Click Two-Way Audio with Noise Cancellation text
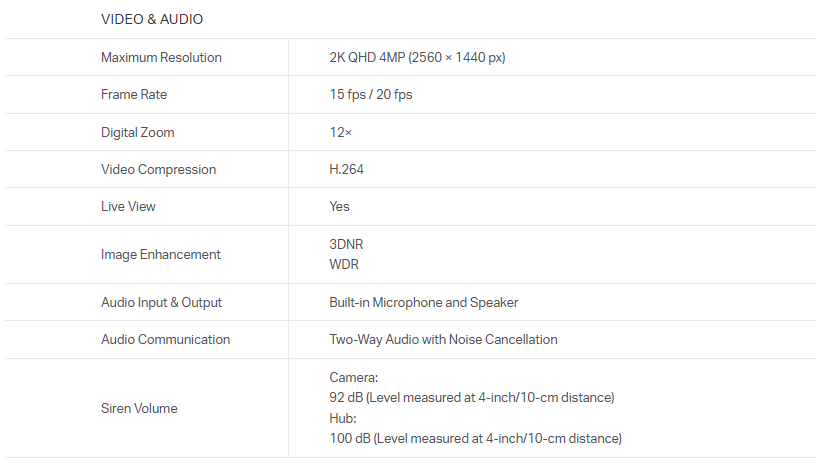 point(443,339)
